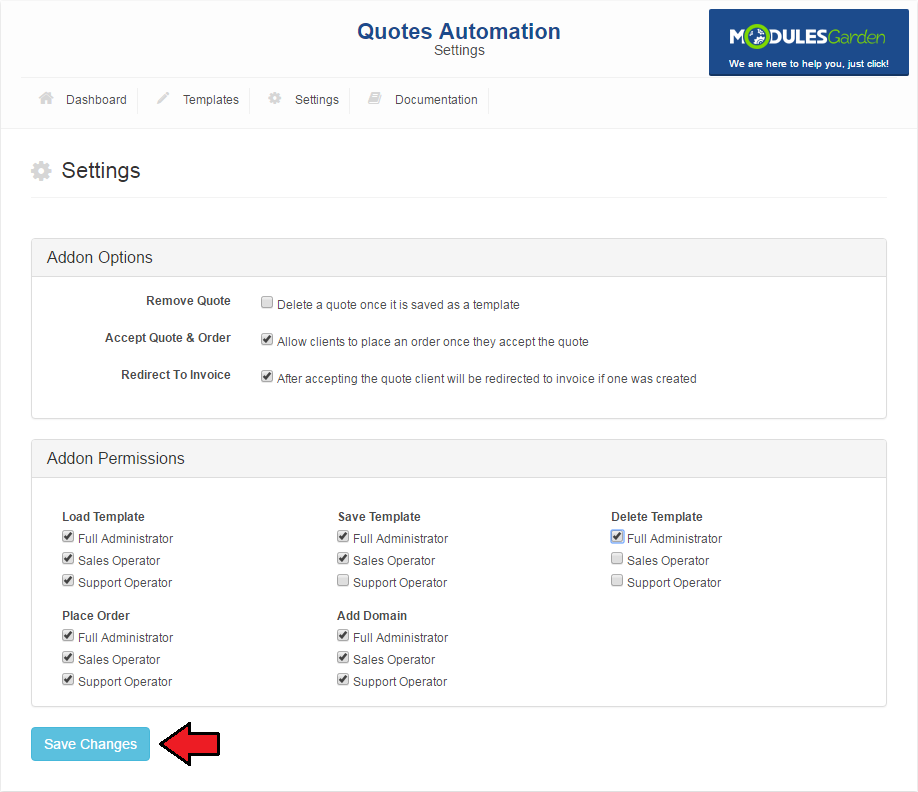Toggle Save Template Sales Operator

343,558
